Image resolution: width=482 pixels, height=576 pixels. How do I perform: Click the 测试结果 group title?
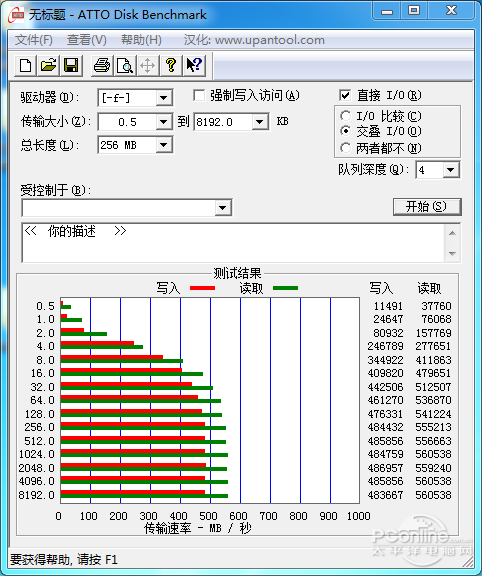(237, 273)
